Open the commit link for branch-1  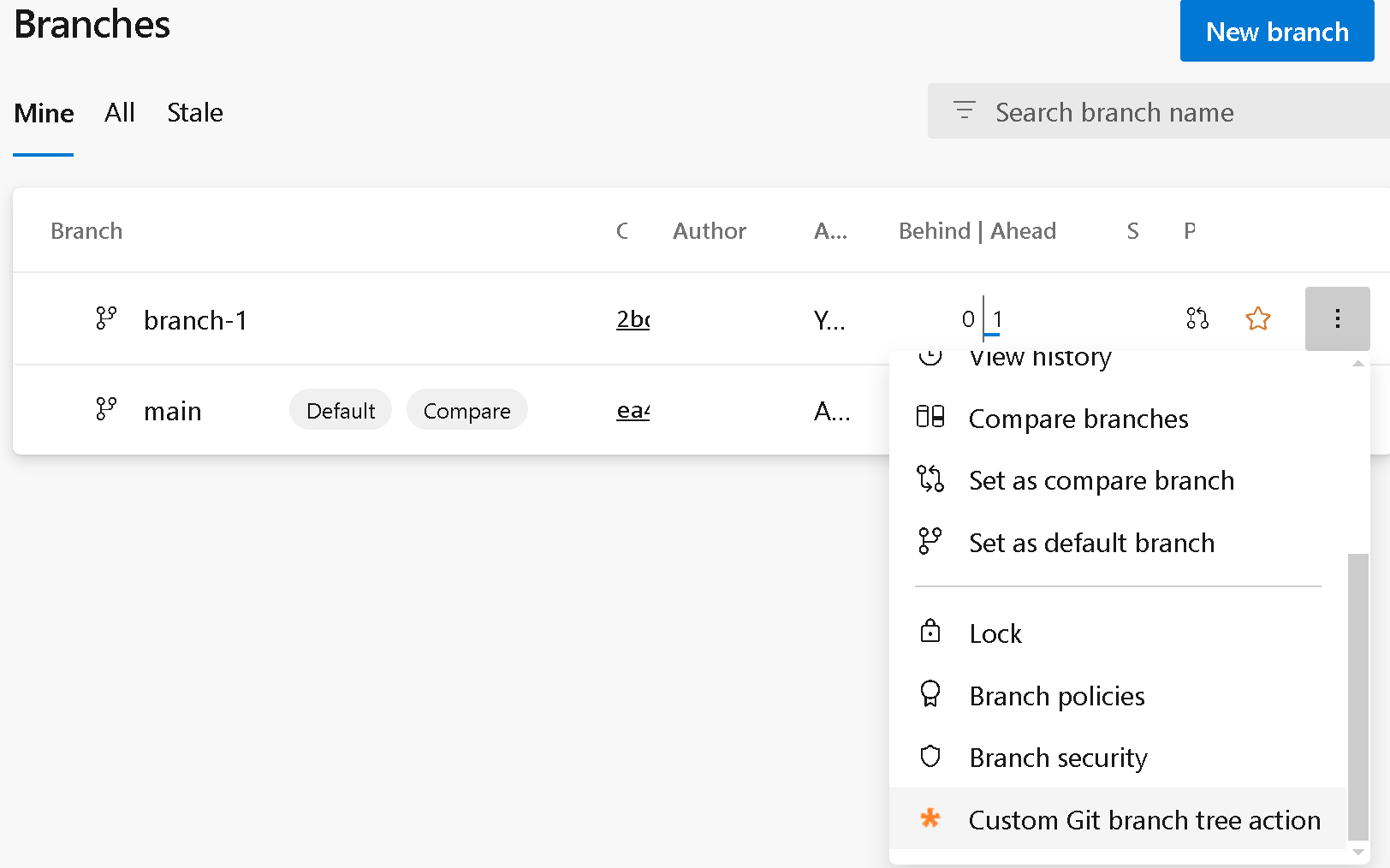pyautogui.click(x=633, y=319)
